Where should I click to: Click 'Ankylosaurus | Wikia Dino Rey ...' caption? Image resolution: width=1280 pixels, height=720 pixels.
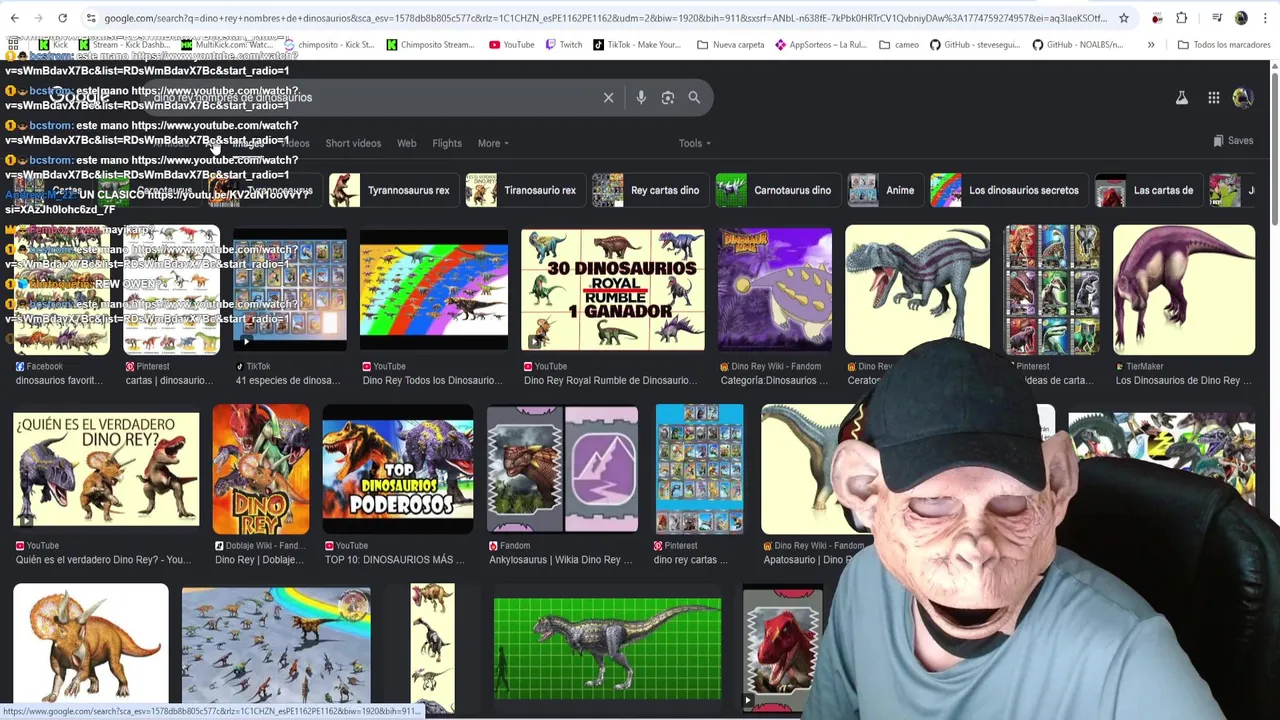pos(561,560)
